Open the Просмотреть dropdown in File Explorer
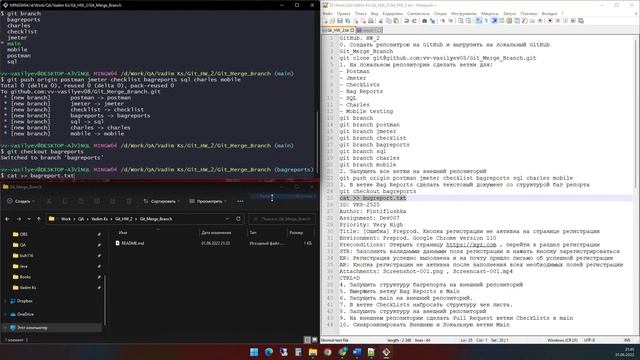 208,201
